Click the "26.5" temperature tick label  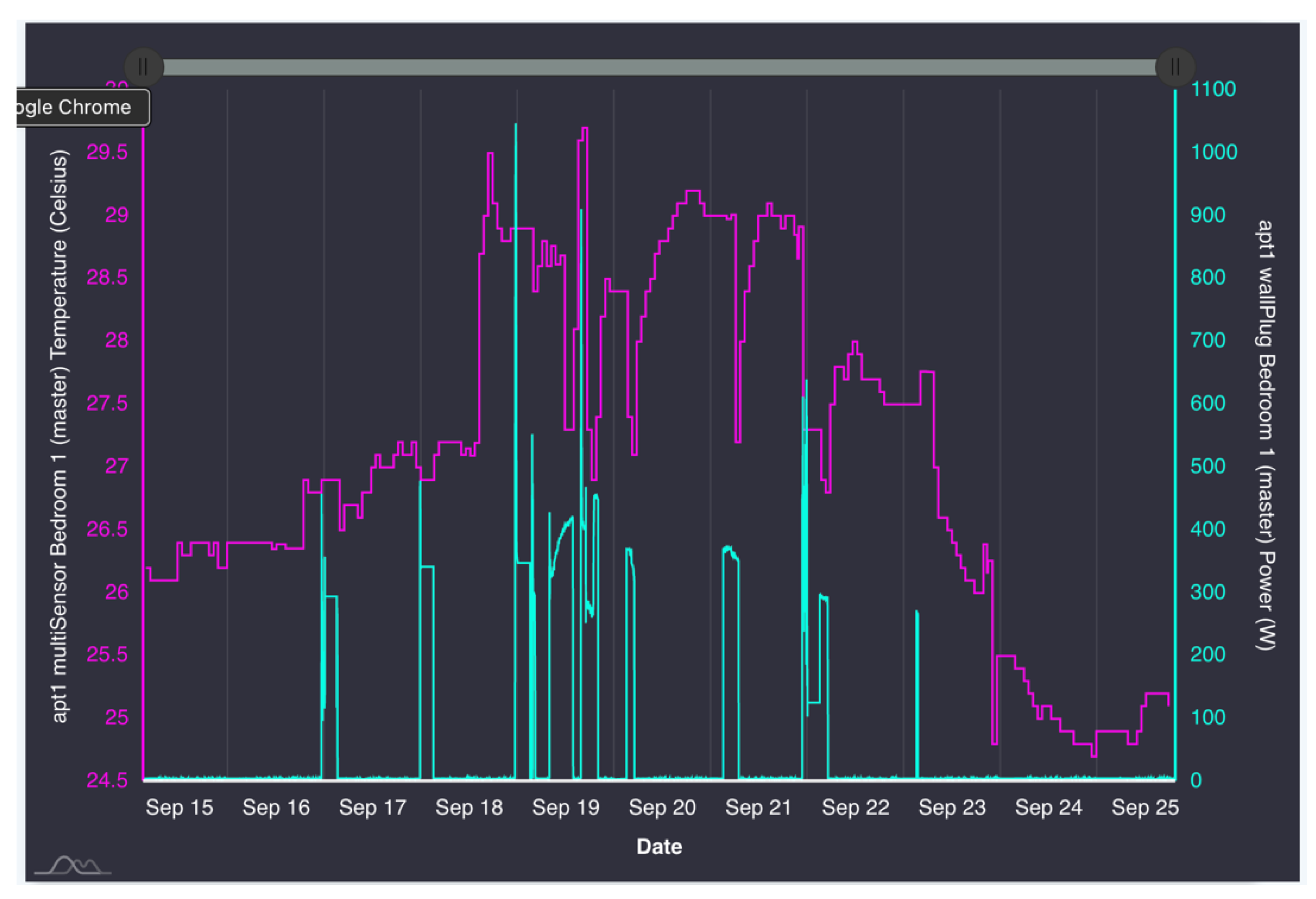point(107,529)
